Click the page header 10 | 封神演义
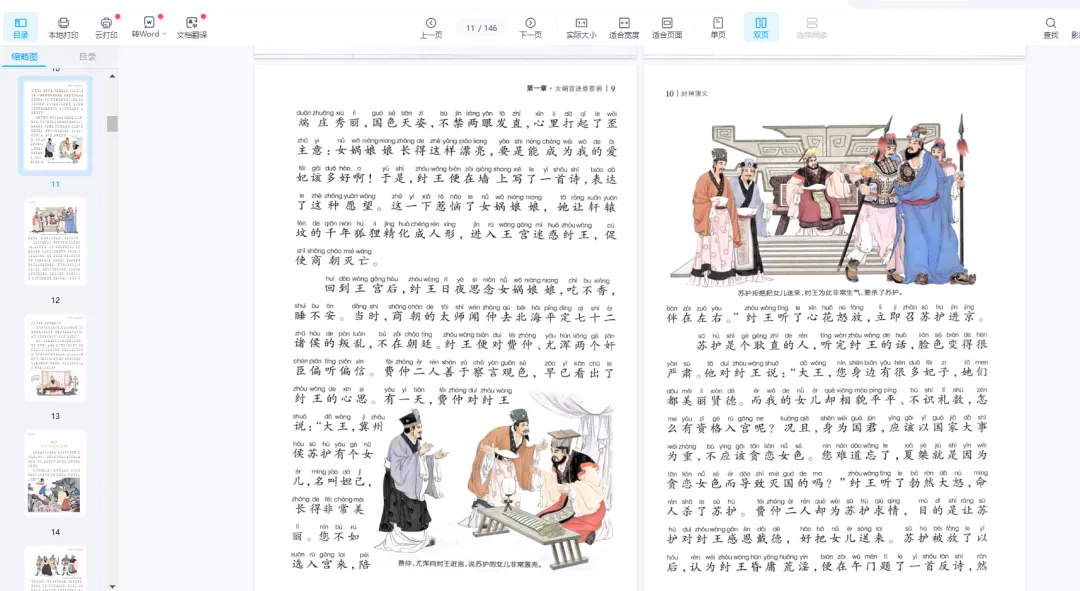 click(687, 94)
